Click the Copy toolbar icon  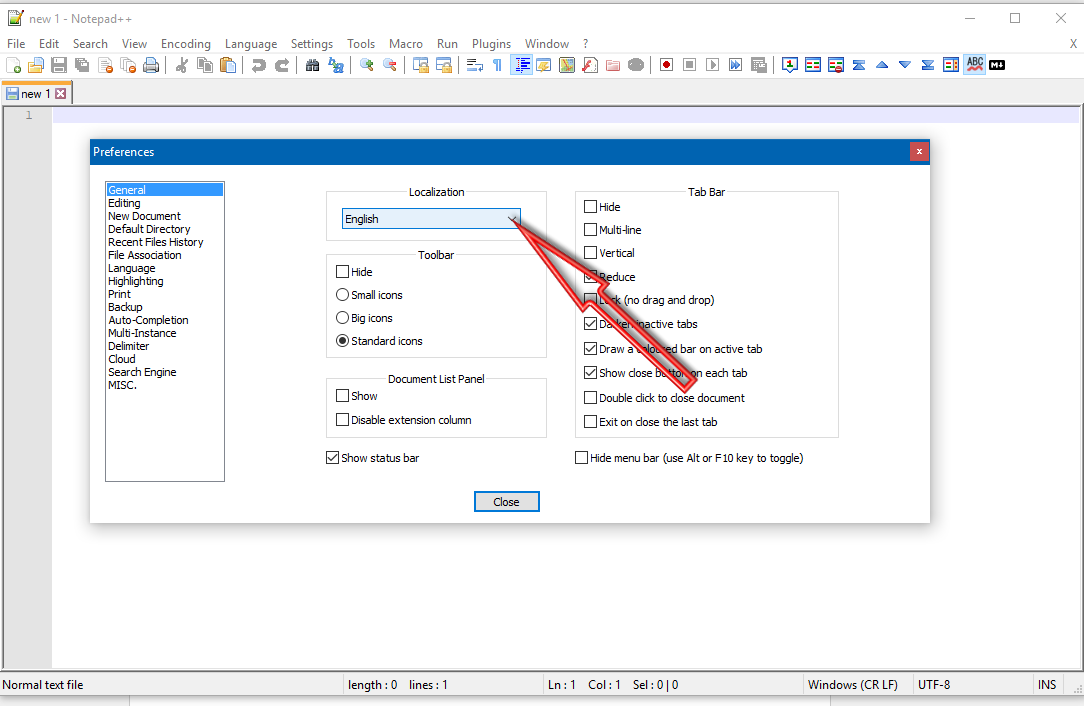(205, 65)
